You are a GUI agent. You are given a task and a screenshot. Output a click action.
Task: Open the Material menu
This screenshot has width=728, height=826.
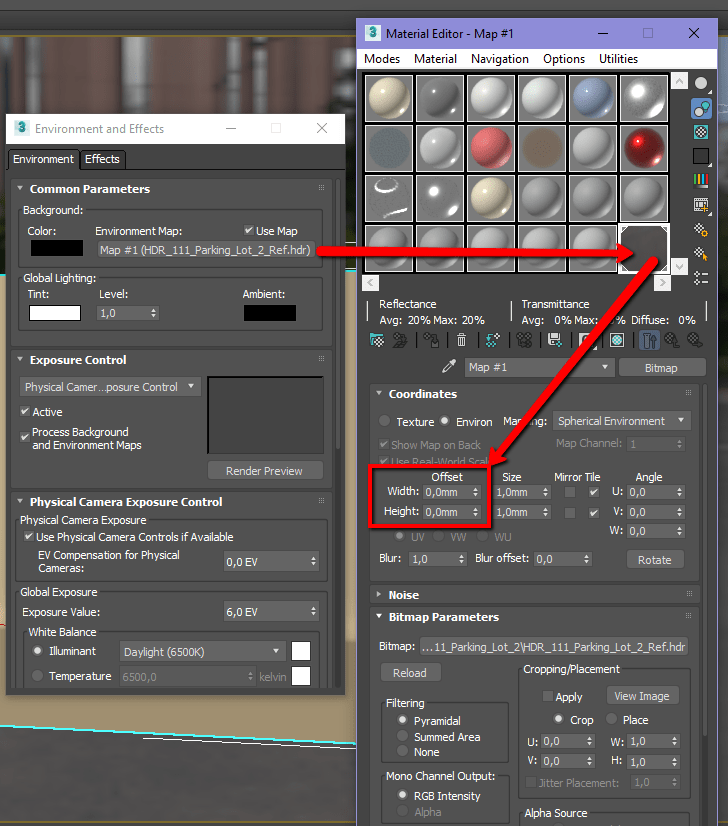pos(435,58)
